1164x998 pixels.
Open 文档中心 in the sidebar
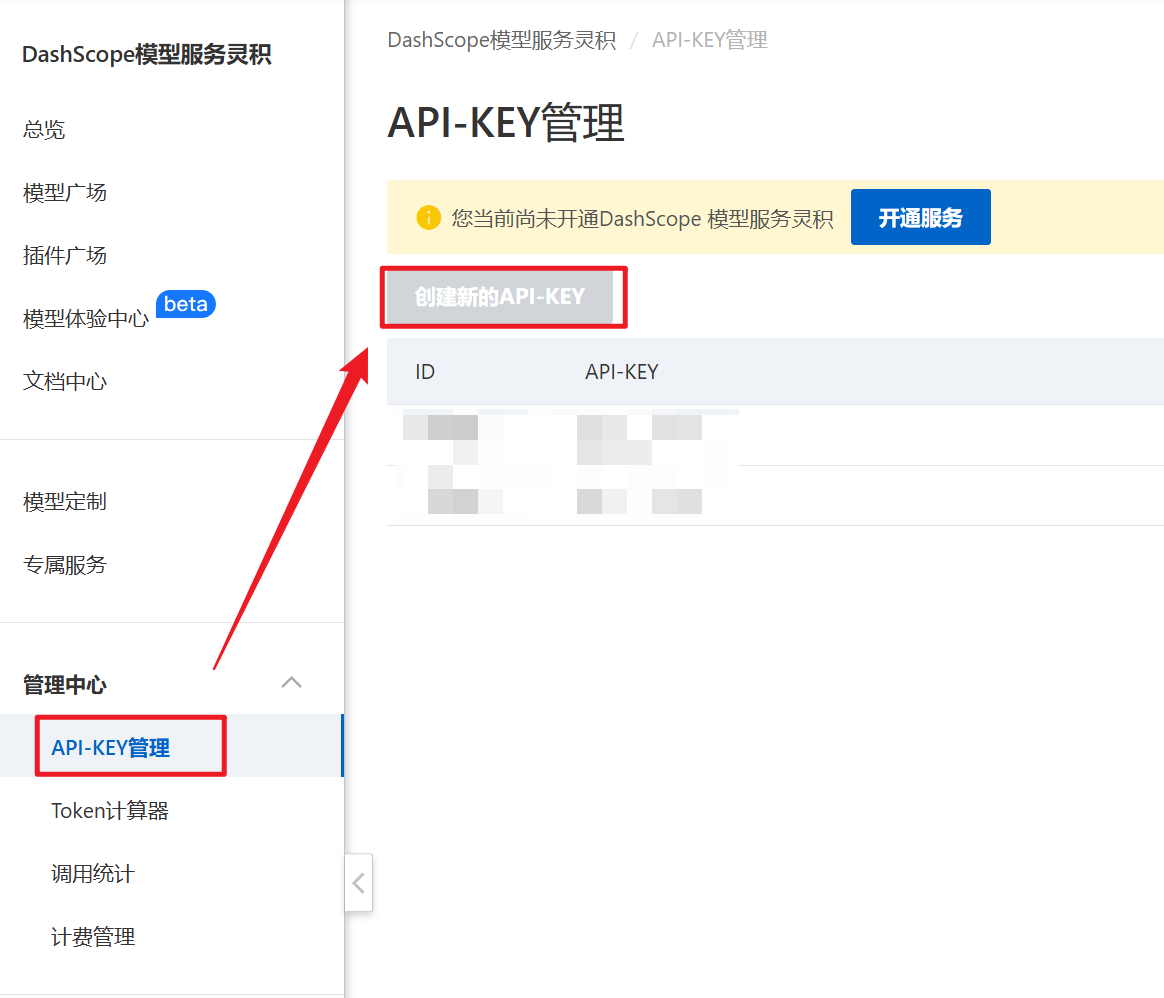click(65, 382)
